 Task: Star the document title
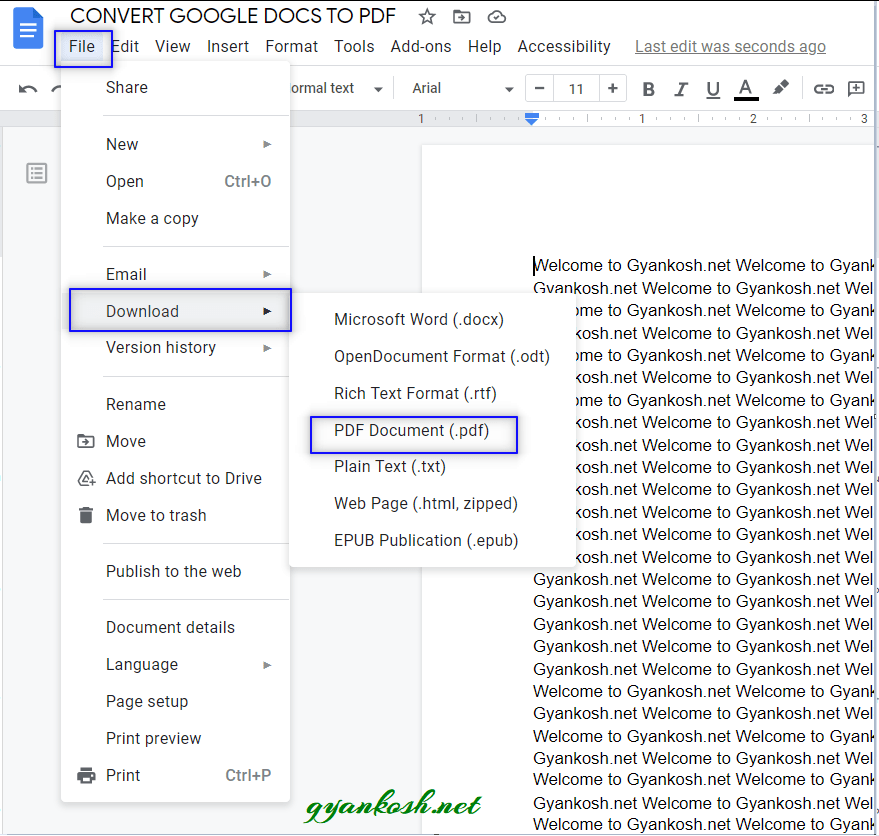(427, 17)
